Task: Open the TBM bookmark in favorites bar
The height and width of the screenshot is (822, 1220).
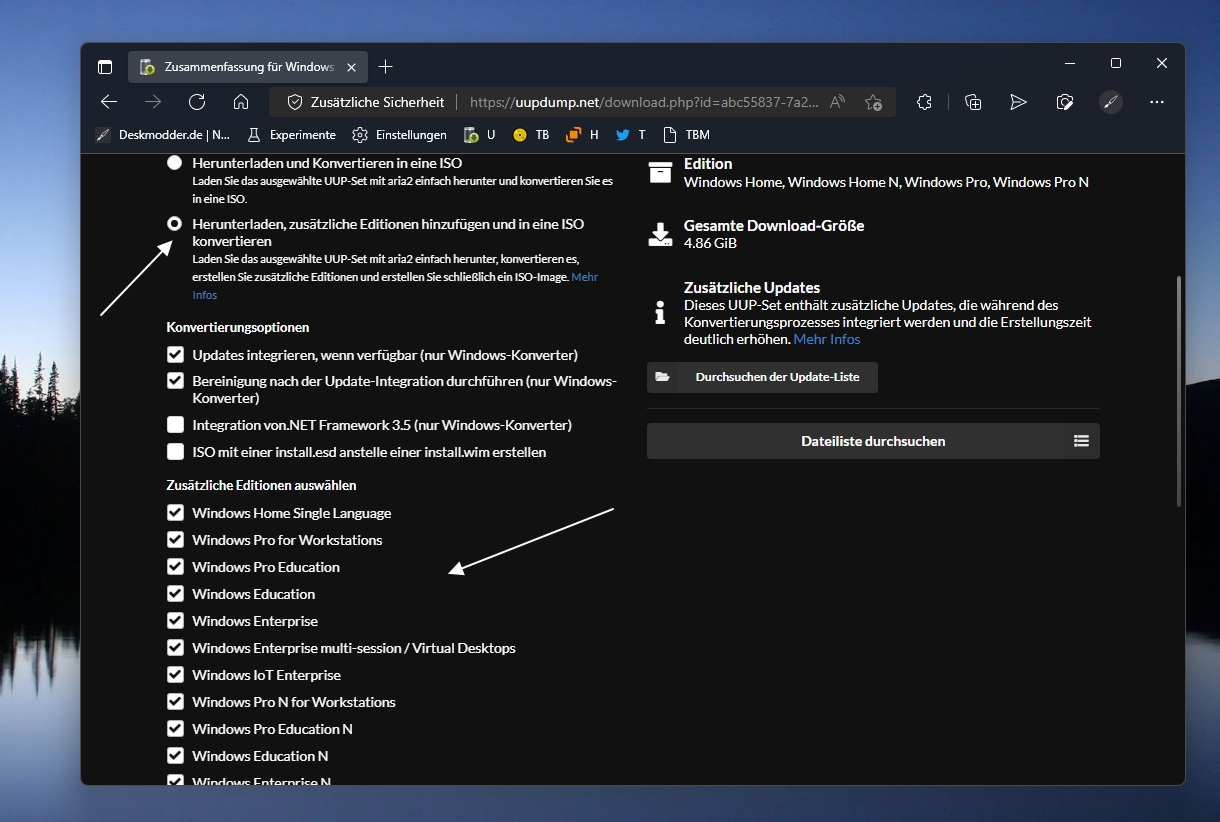Action: [686, 135]
